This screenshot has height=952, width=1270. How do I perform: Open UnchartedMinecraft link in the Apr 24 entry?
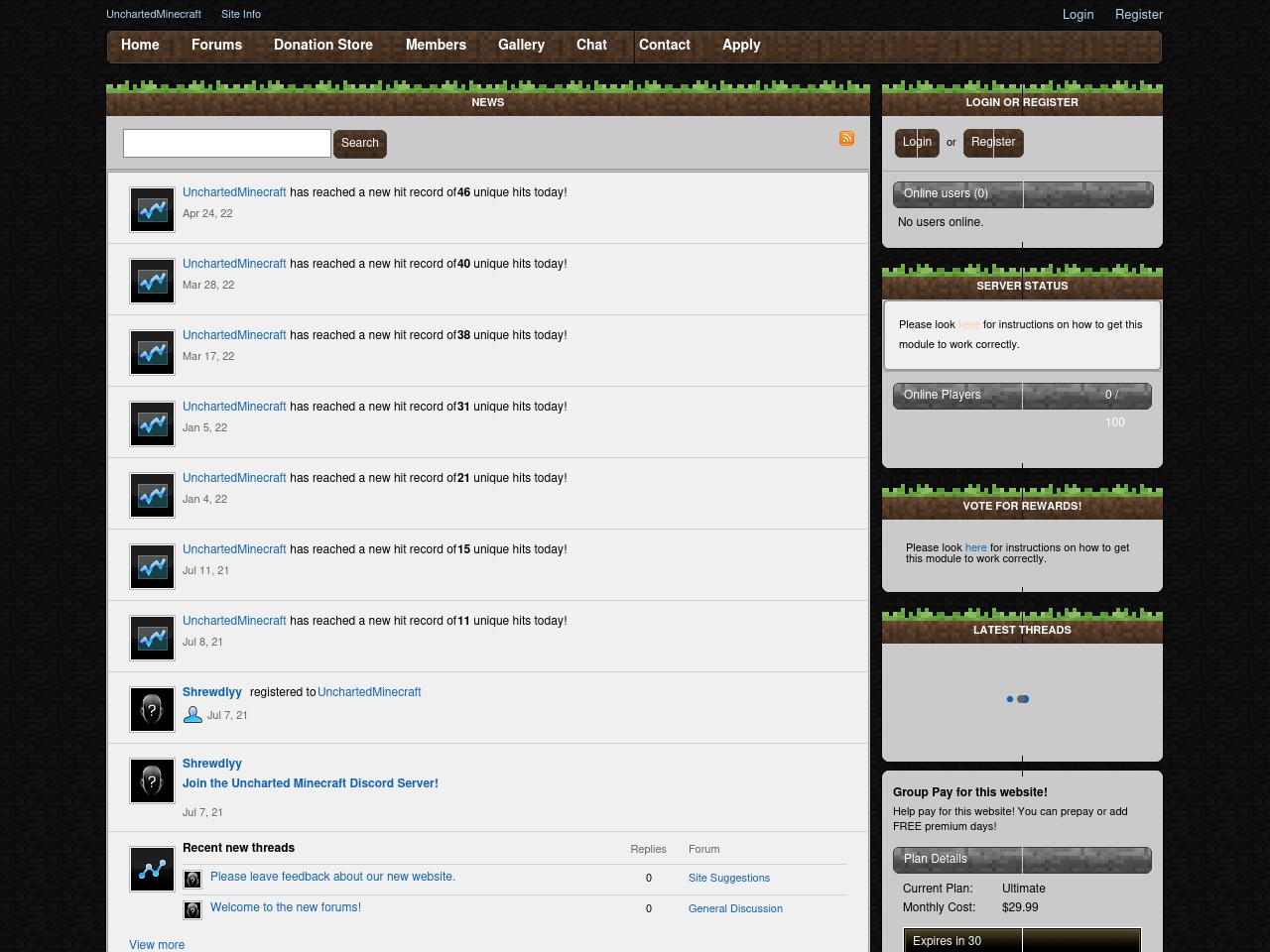pos(234,192)
